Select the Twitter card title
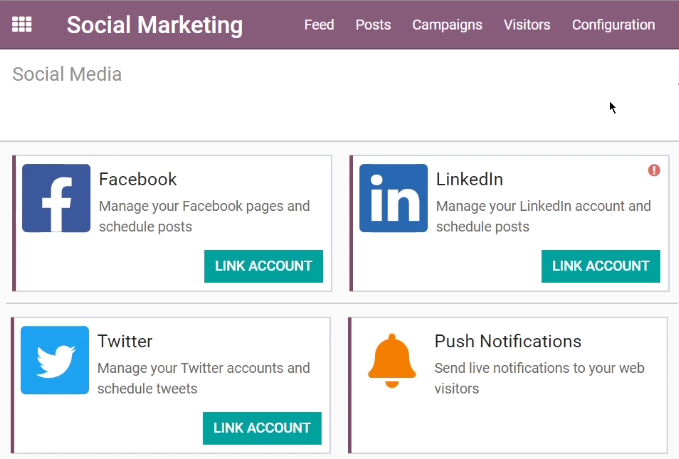 pos(125,341)
